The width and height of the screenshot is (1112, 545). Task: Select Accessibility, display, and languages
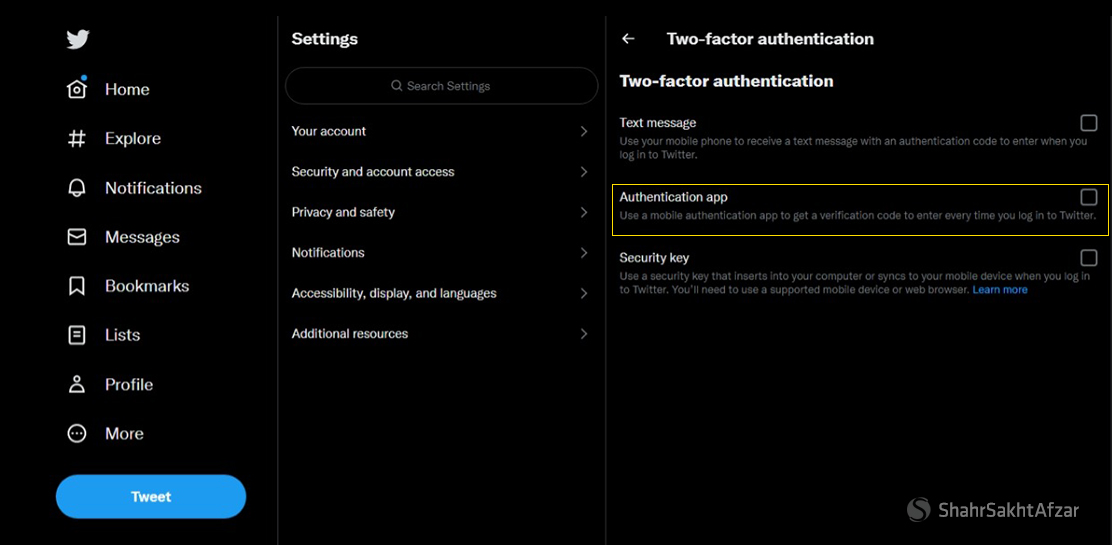pos(394,293)
